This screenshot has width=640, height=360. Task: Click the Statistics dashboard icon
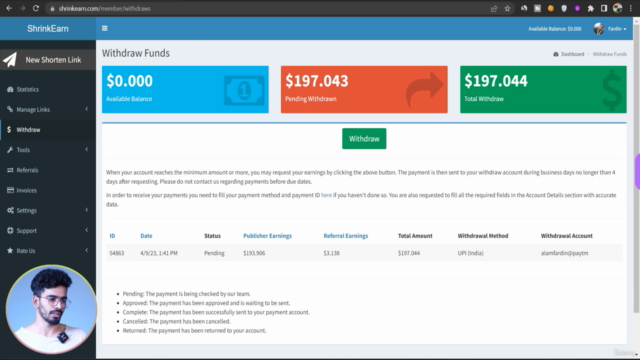[x=10, y=89]
